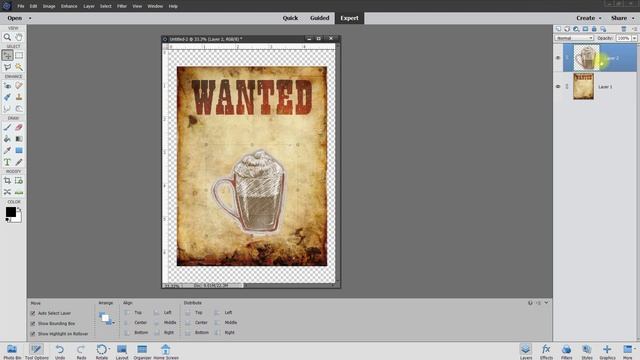Click the white background color swatch
Viewport: 640px width, 360px height.
coord(18,218)
